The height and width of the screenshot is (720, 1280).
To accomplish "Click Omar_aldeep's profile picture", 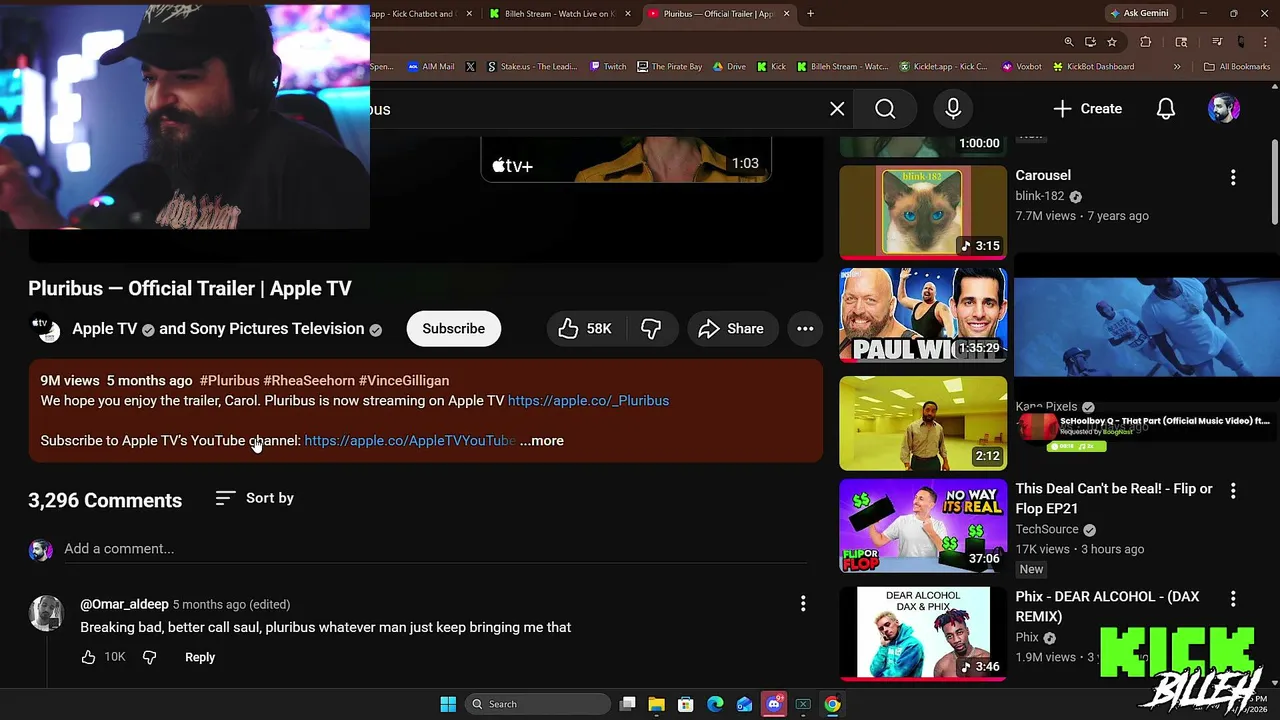I will [46, 613].
